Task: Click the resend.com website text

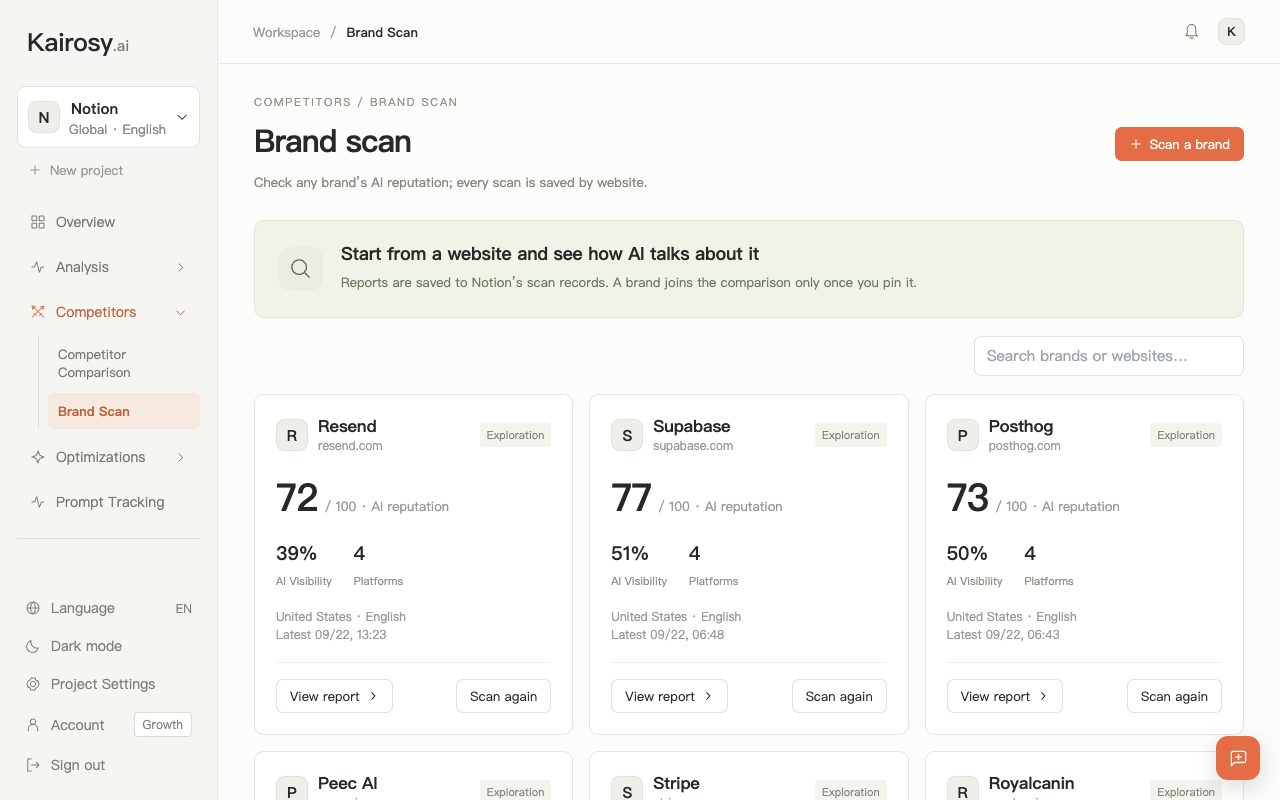Action: (350, 446)
